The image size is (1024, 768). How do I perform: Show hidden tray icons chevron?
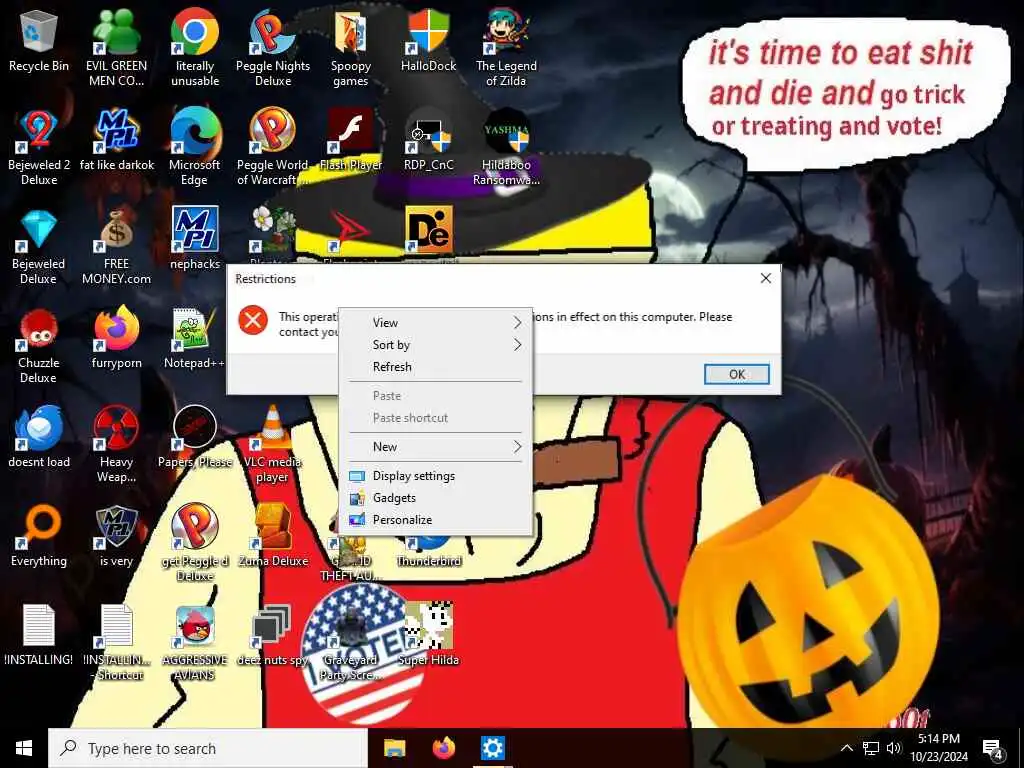point(846,748)
